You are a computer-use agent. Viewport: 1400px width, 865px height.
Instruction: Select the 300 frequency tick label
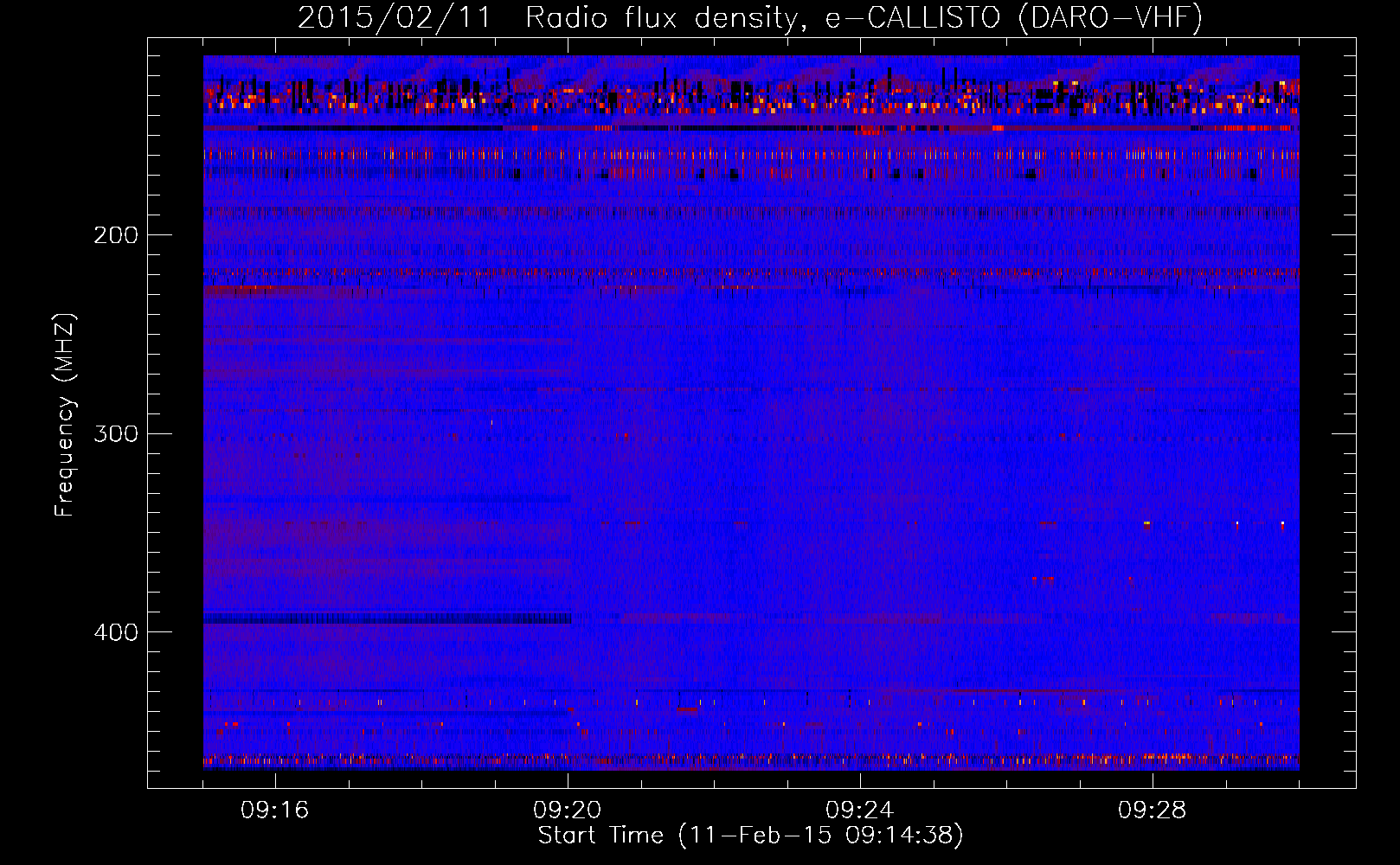click(x=115, y=433)
